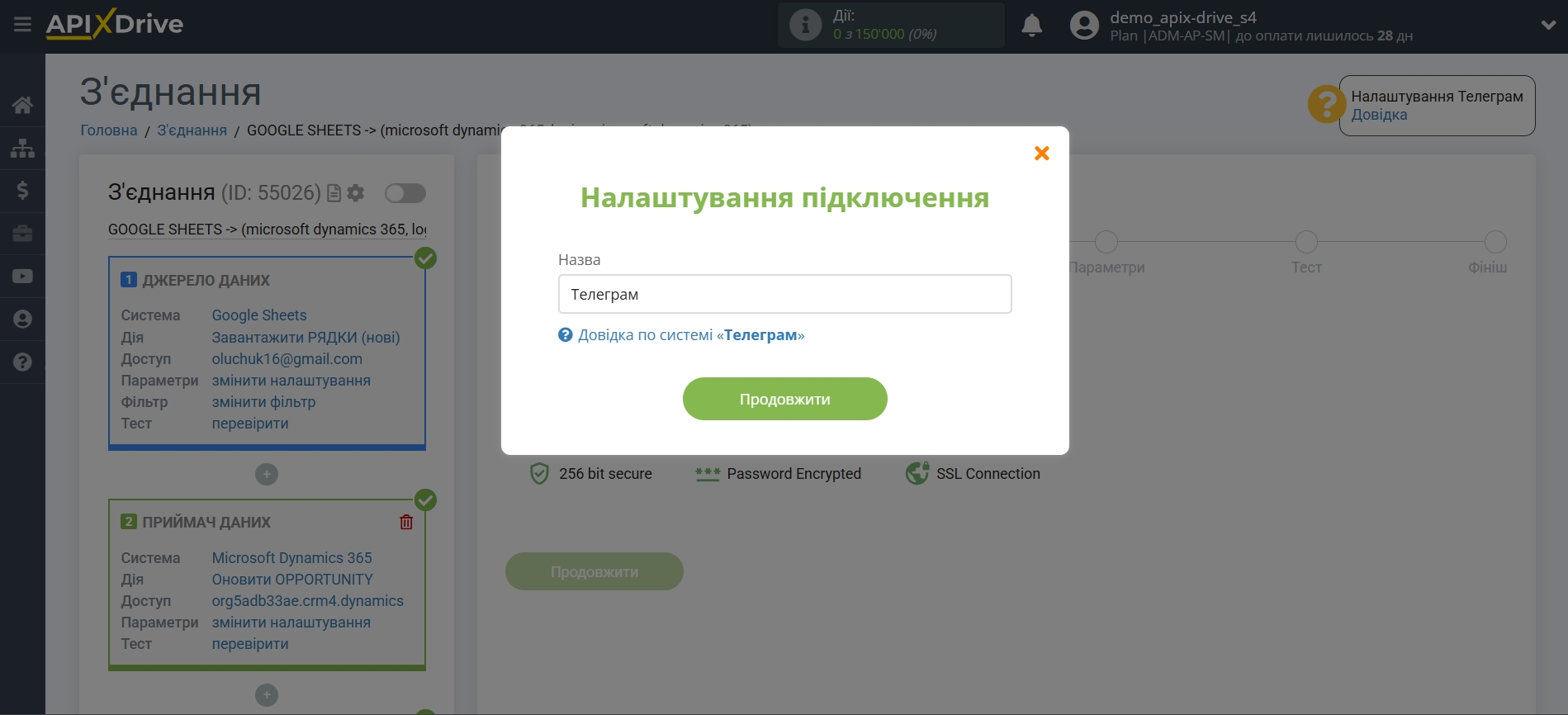Click the org5adb33ae.crm4.dynamics access link
This screenshot has width=1568, height=715.
tap(307, 601)
